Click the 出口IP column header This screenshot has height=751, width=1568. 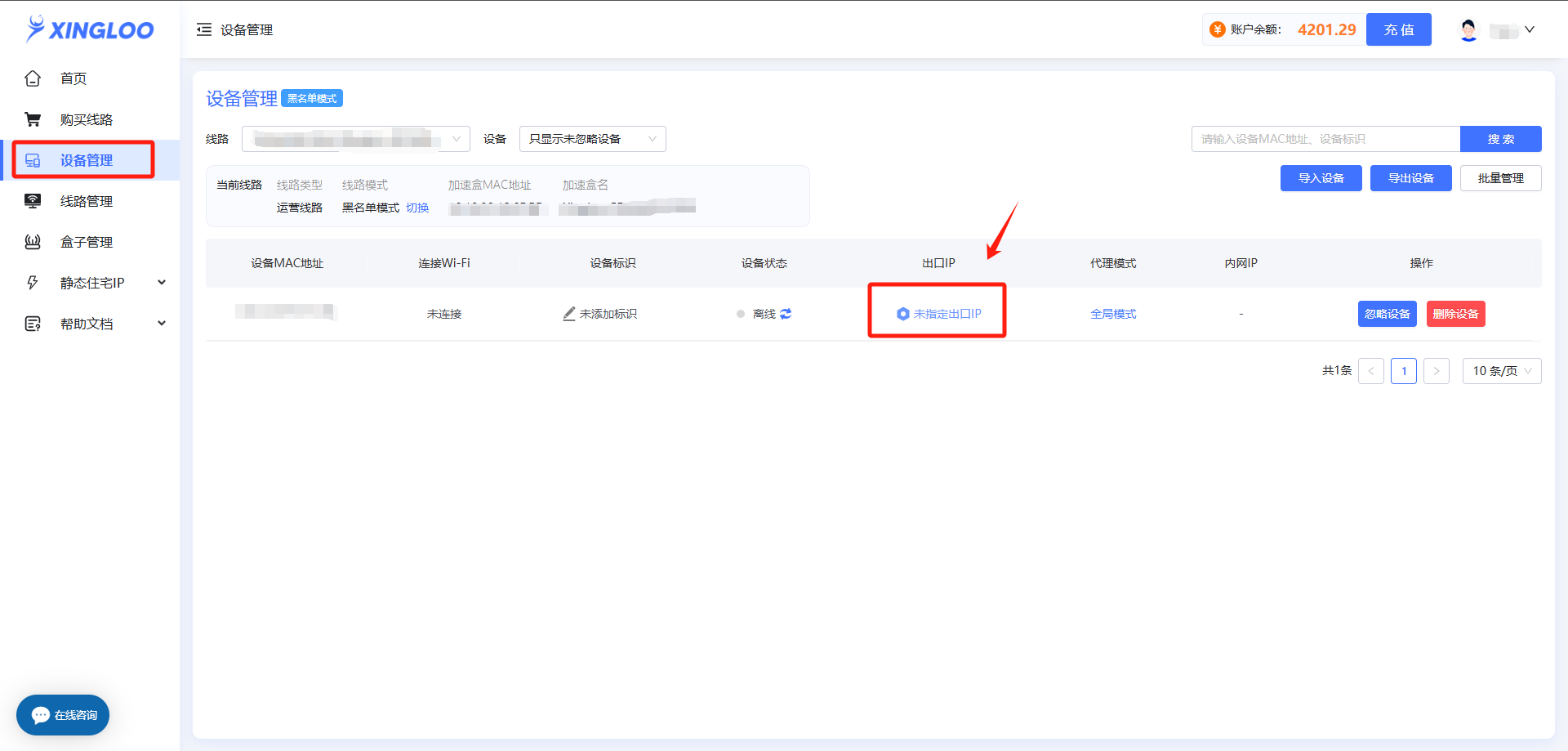coord(938,263)
